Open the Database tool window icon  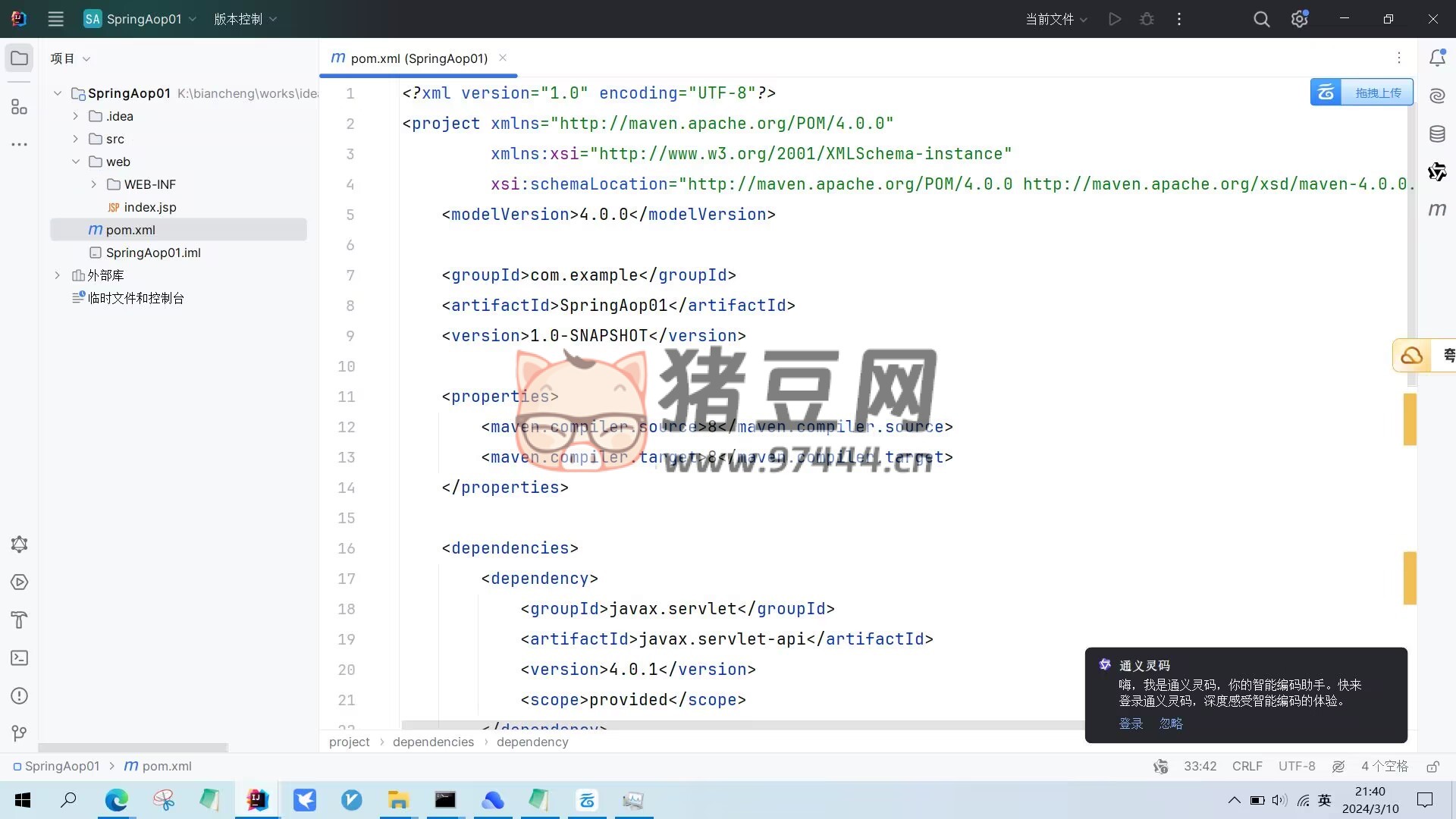click(x=1437, y=134)
